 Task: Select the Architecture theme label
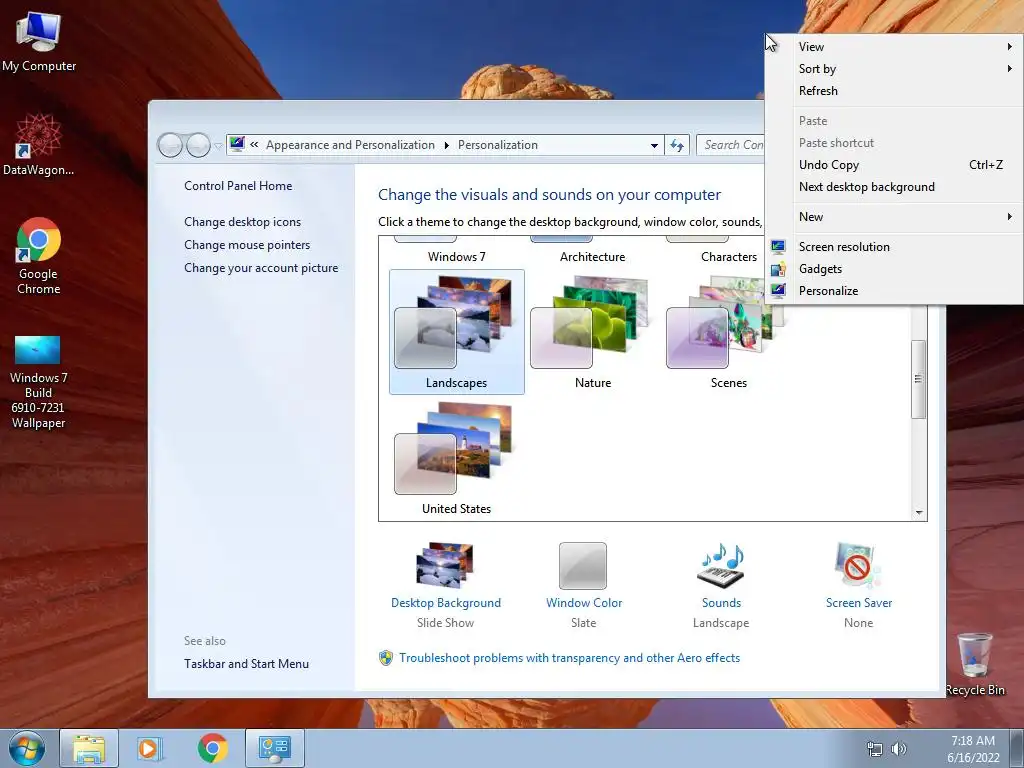coord(592,257)
